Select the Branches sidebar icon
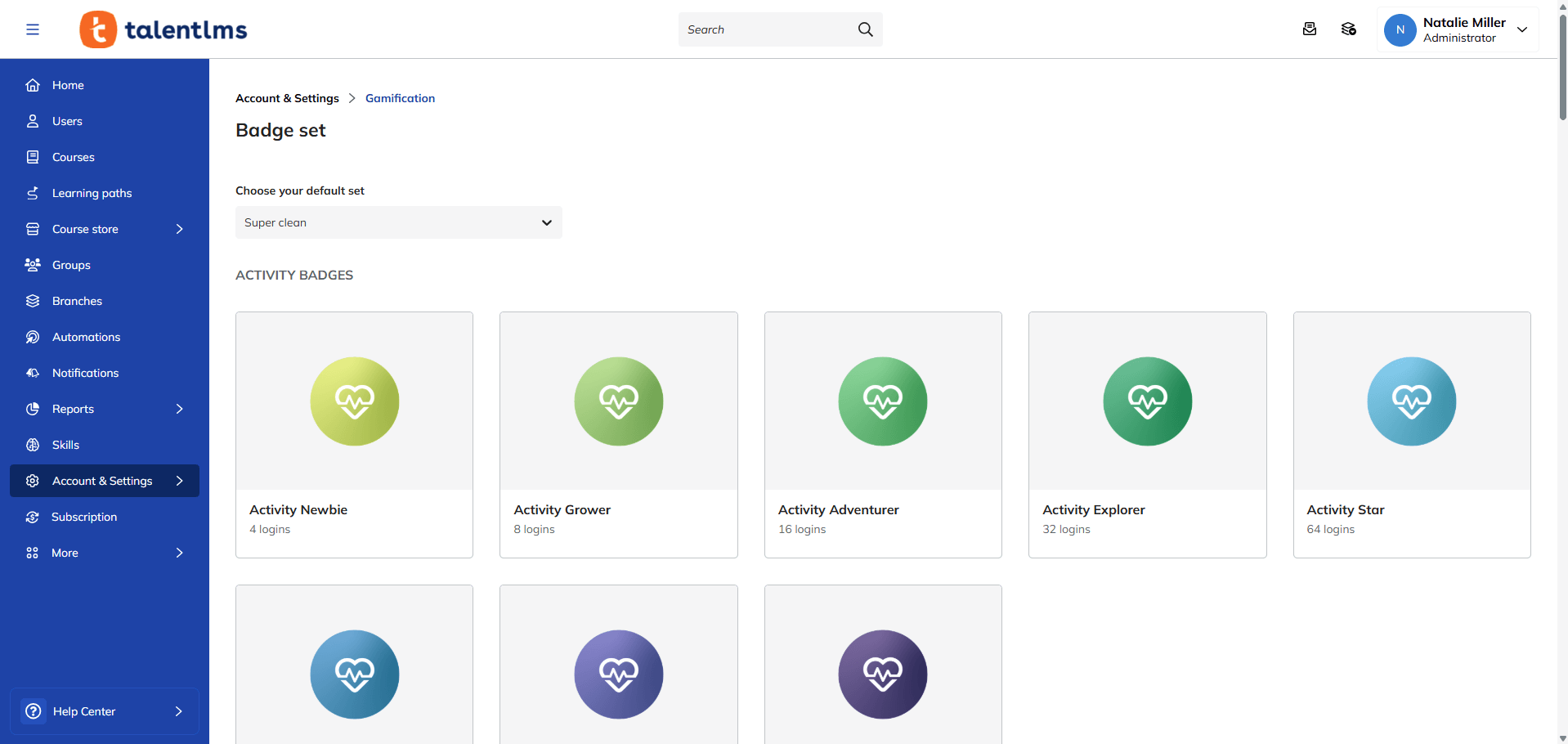1568x744 pixels. [33, 301]
